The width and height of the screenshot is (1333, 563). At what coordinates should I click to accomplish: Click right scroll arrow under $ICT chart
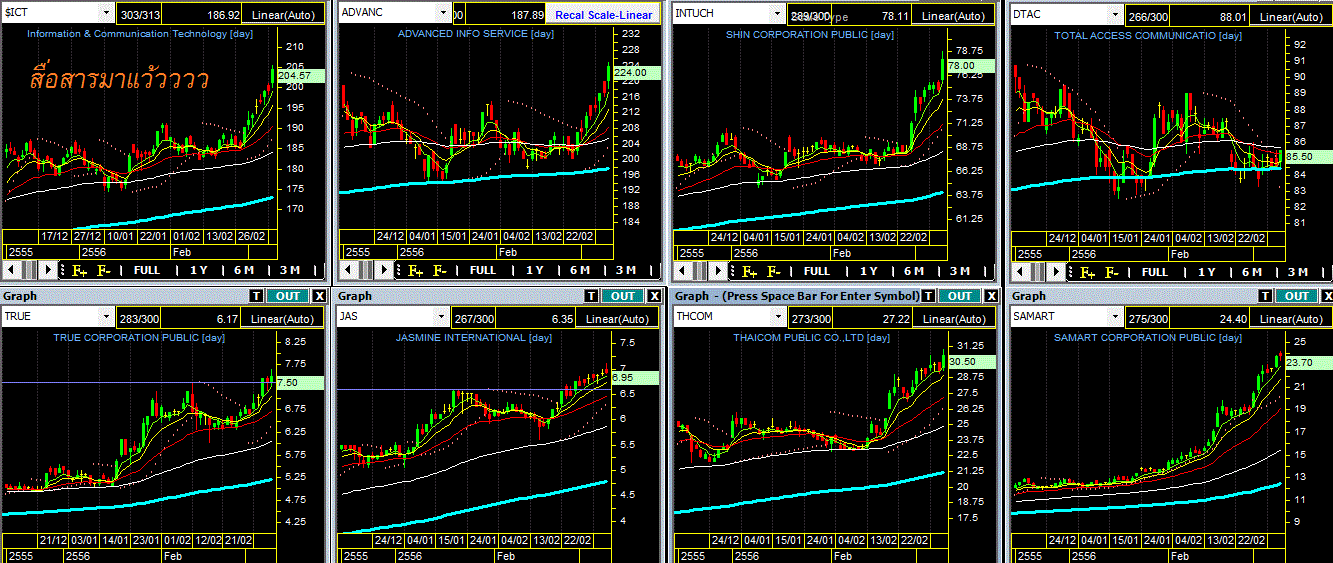point(48,270)
